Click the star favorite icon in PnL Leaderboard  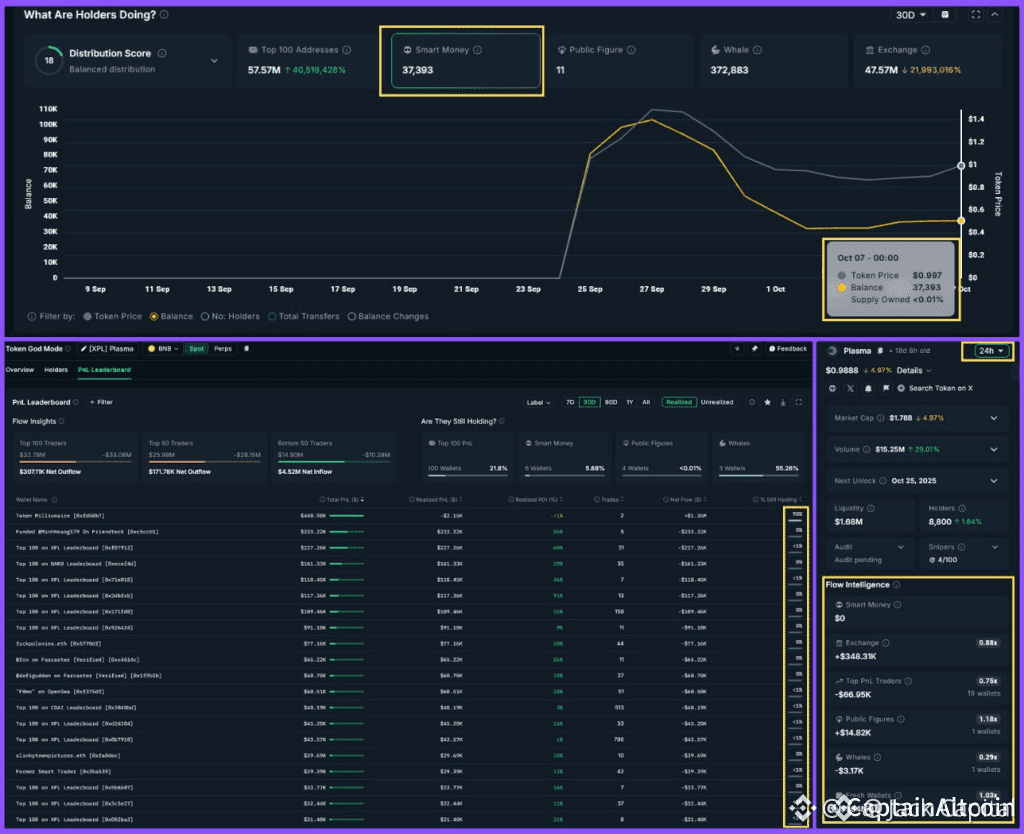(767, 402)
